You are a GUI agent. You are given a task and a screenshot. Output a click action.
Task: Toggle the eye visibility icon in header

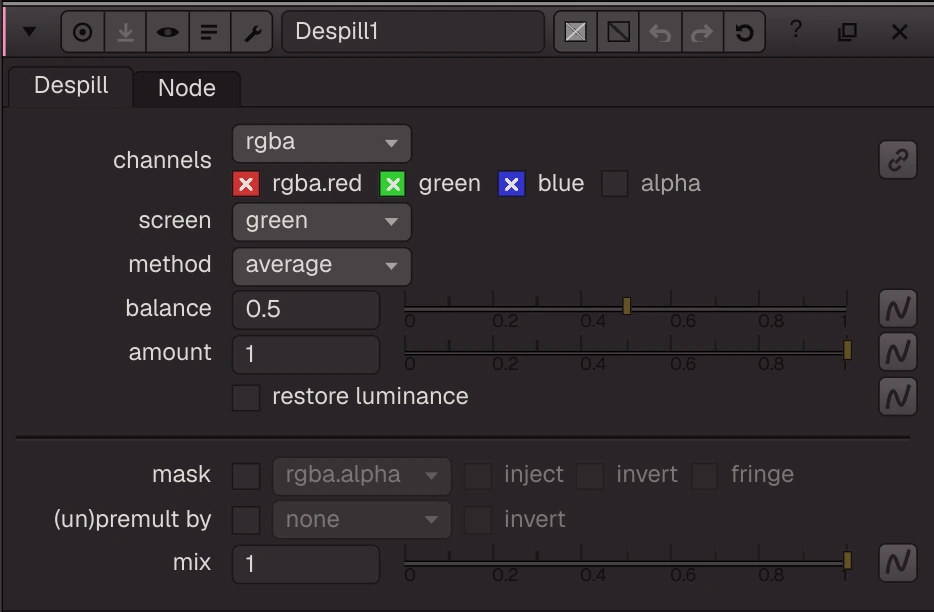(x=167, y=32)
